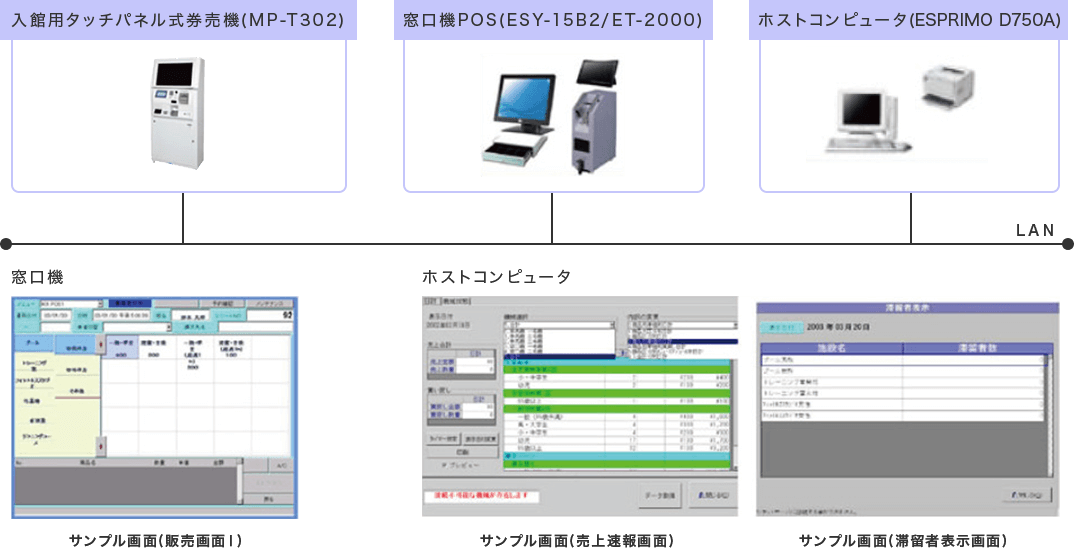Click the host computer and printer image

(896, 106)
